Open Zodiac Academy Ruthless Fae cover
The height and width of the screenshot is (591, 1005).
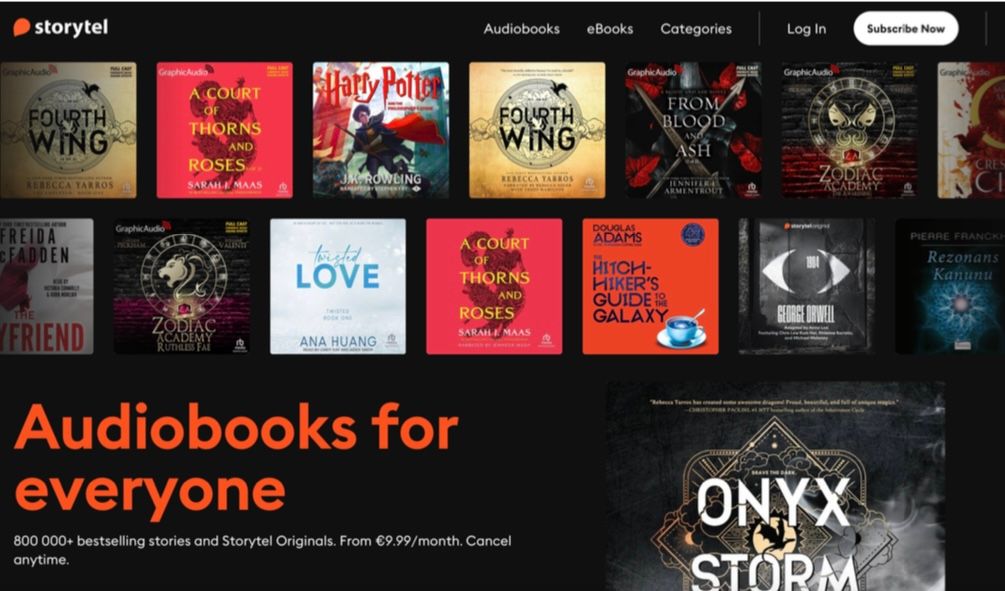click(x=182, y=286)
